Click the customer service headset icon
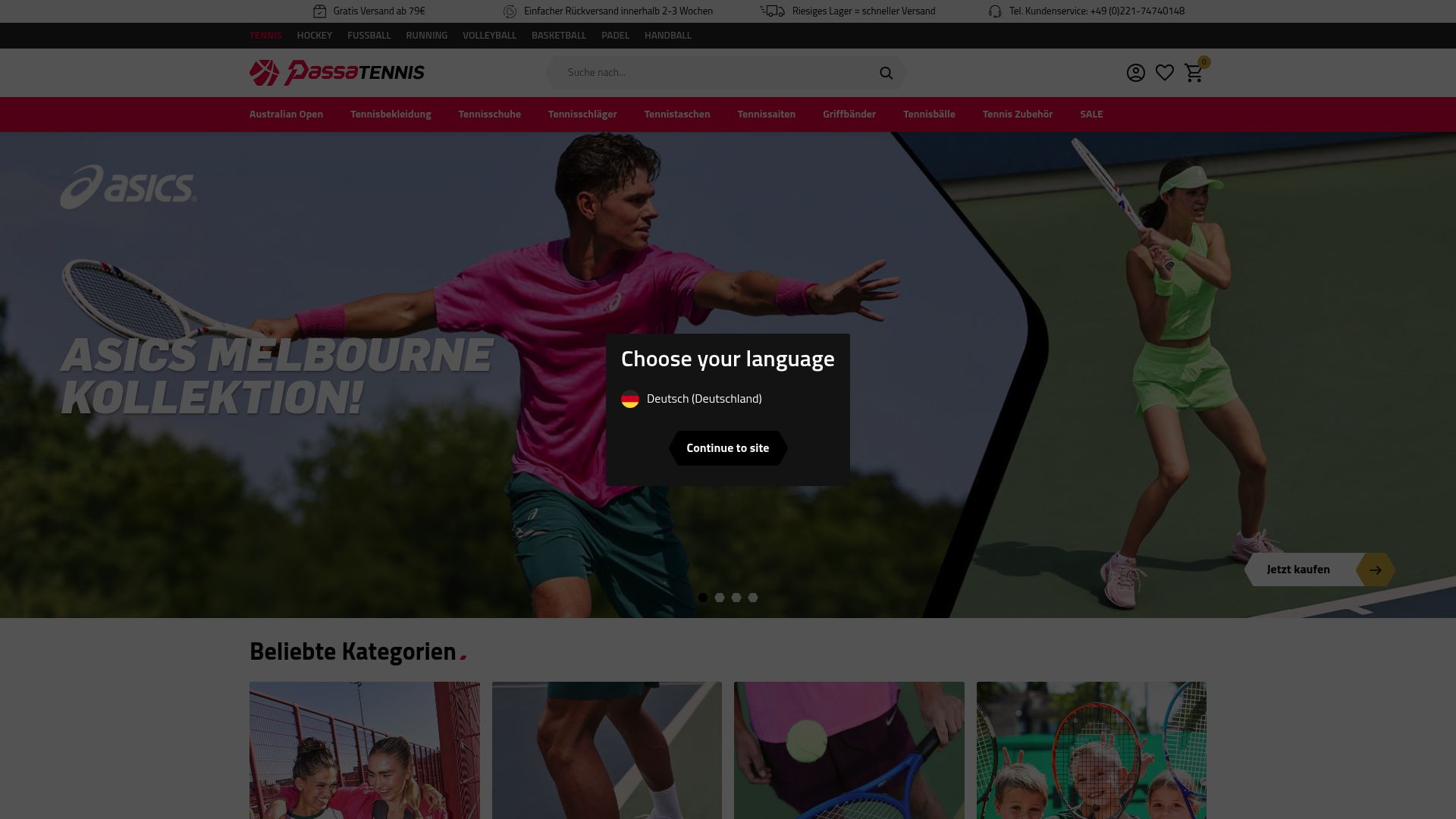The width and height of the screenshot is (1456, 819). tap(995, 11)
